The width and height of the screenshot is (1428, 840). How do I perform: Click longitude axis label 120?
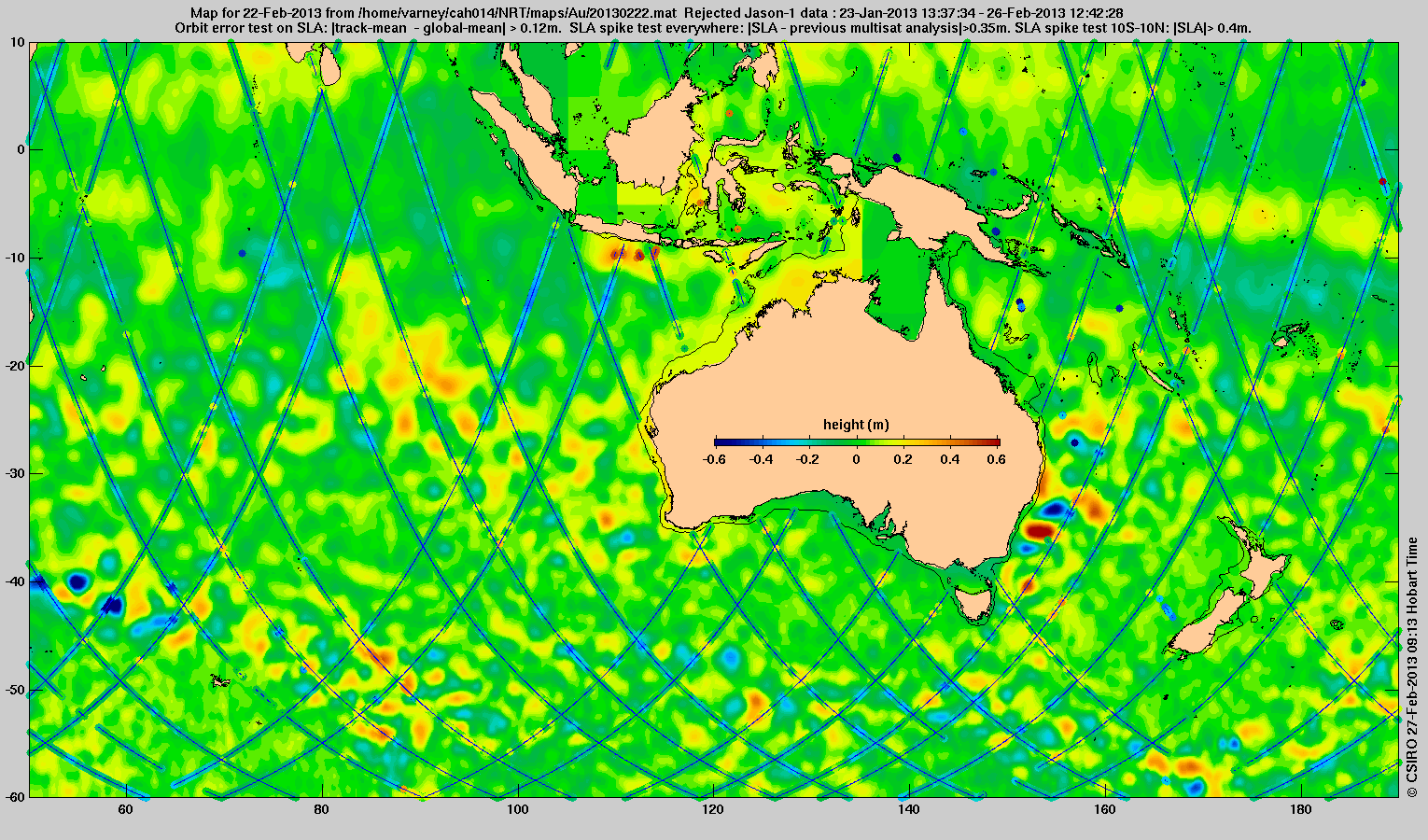click(712, 810)
